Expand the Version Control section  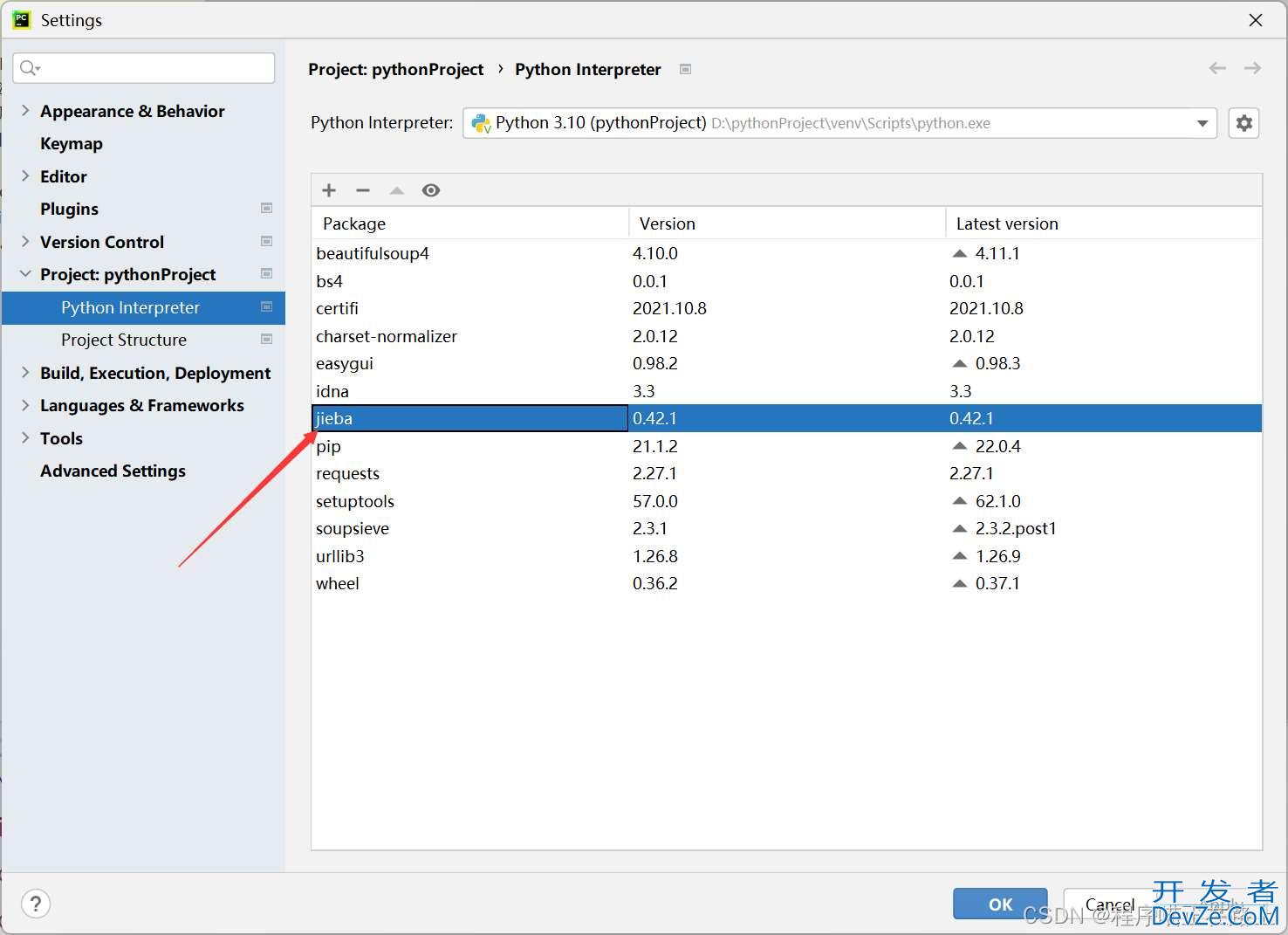pos(25,241)
